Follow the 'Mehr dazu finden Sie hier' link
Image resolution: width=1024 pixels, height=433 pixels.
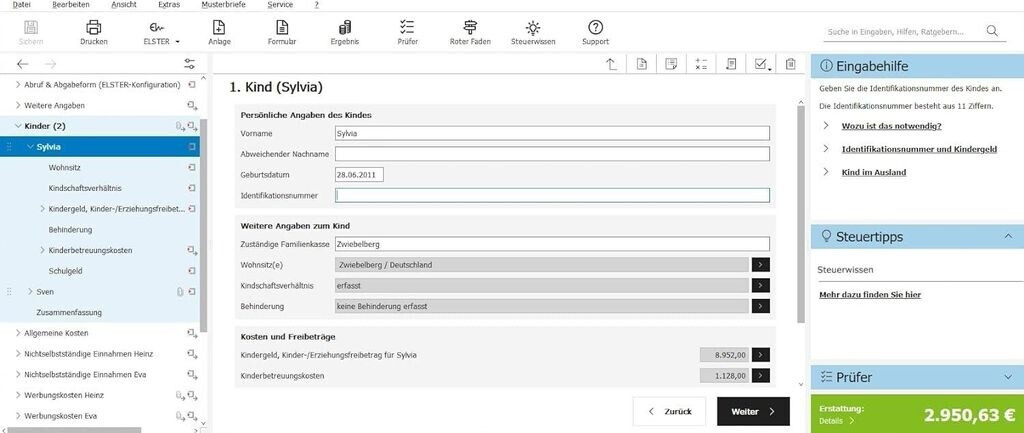(x=869, y=295)
